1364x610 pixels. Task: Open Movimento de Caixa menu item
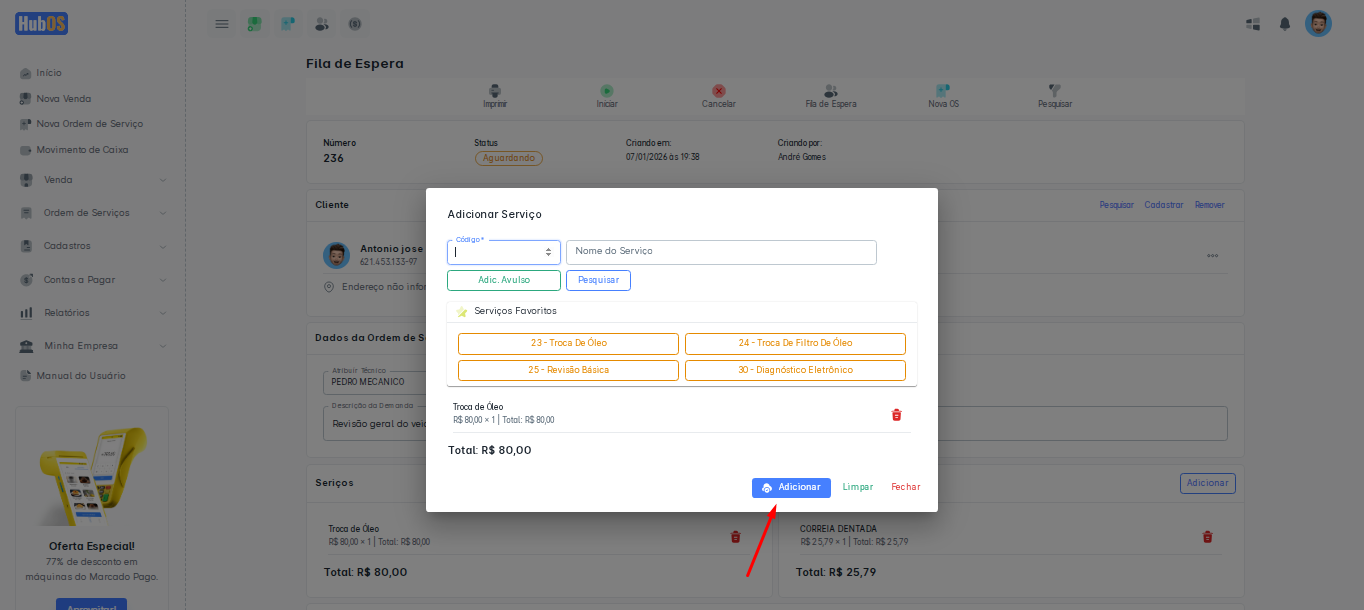82,150
